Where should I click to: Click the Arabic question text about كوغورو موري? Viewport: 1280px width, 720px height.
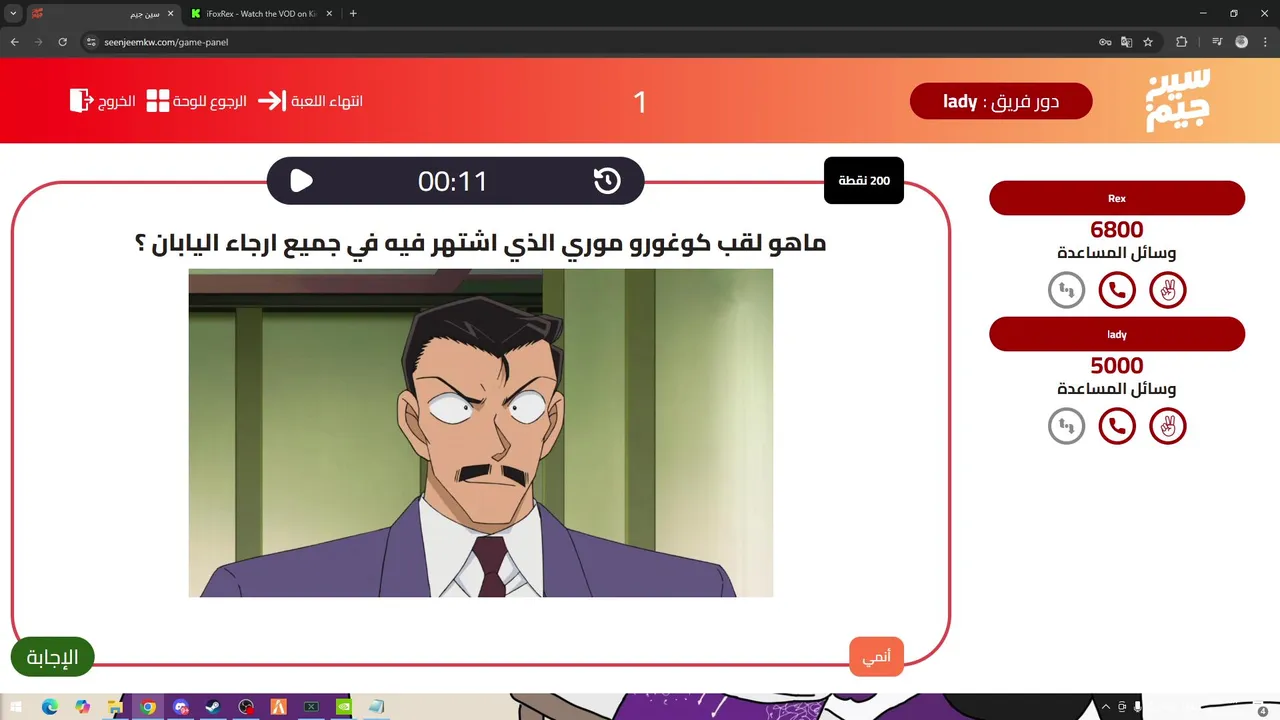480,243
